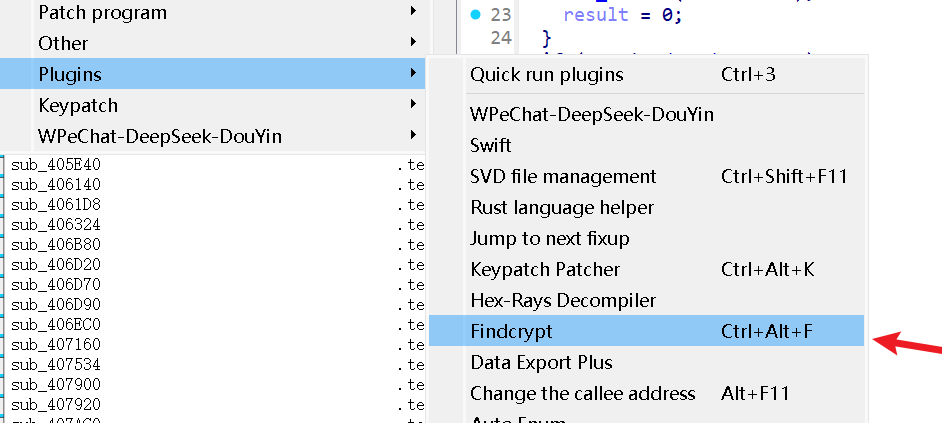Open the Other submenu
This screenshot has width=942, height=423.
tap(213, 43)
